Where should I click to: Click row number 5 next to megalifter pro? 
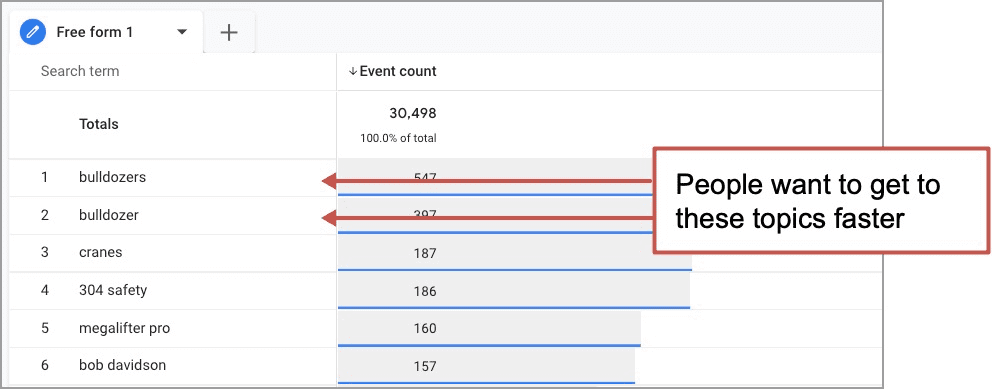click(x=45, y=329)
